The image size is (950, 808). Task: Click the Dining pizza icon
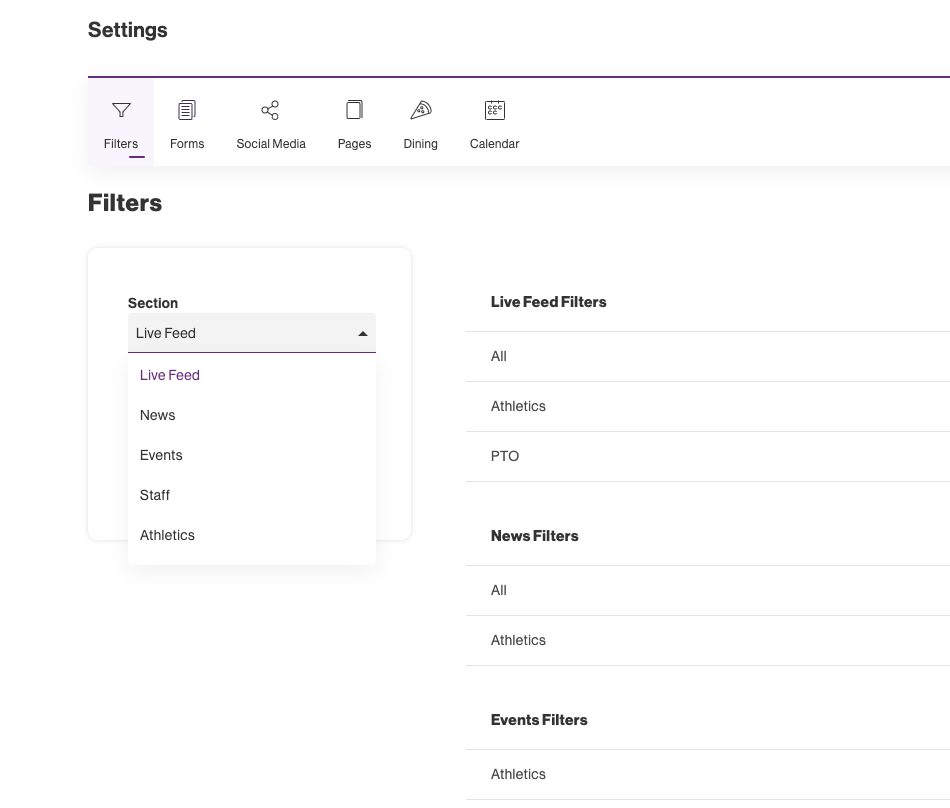420,110
